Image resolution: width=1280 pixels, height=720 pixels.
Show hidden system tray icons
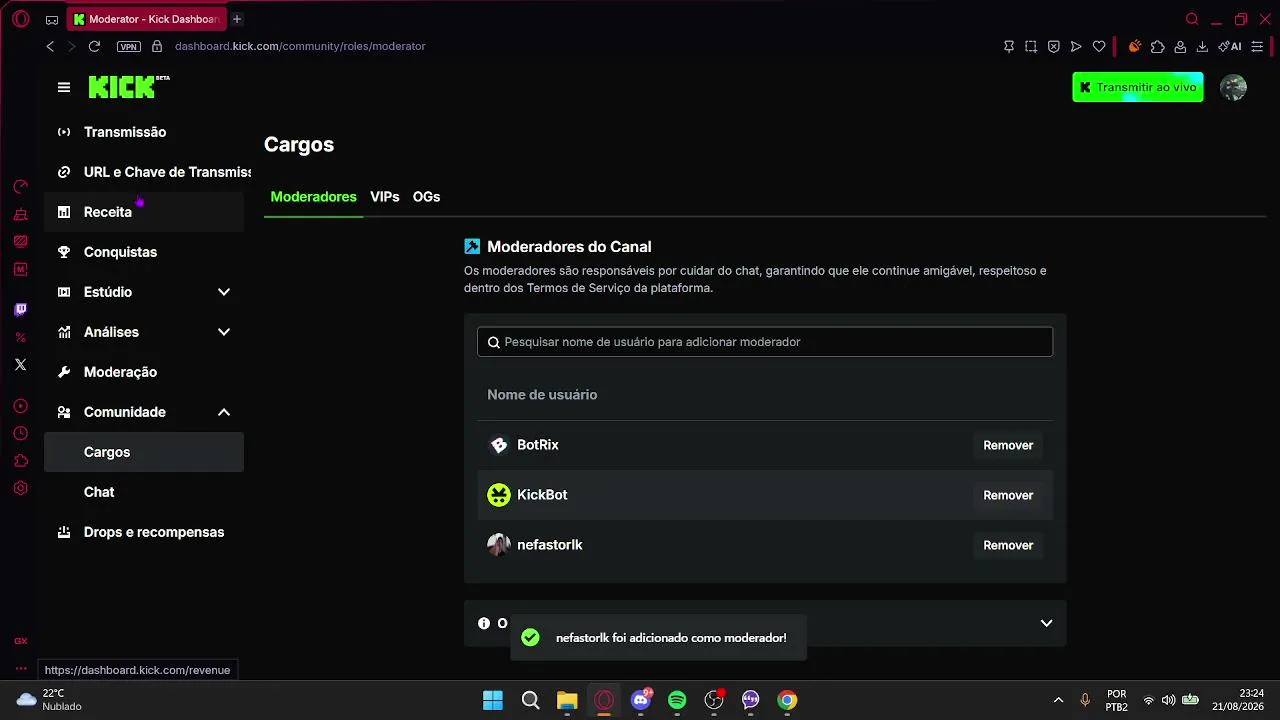click(x=1058, y=700)
